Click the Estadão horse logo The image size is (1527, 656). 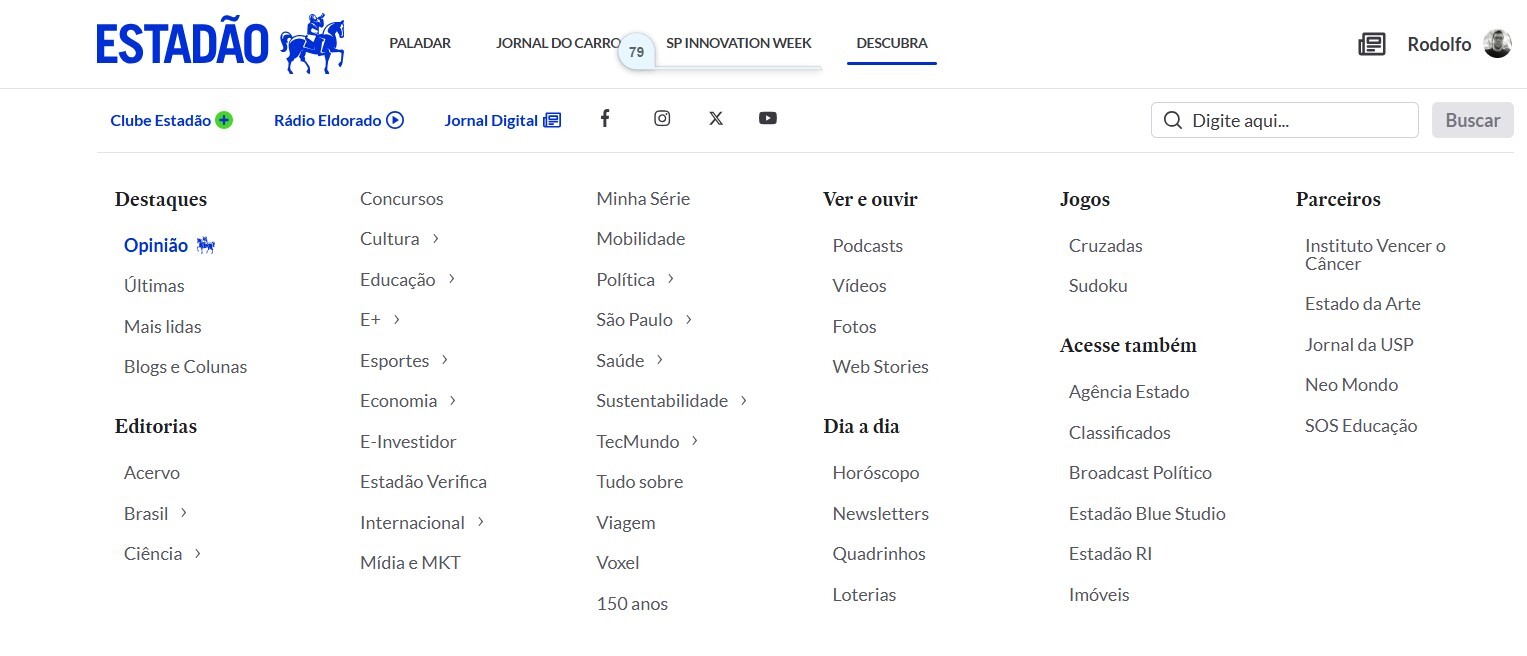(312, 45)
